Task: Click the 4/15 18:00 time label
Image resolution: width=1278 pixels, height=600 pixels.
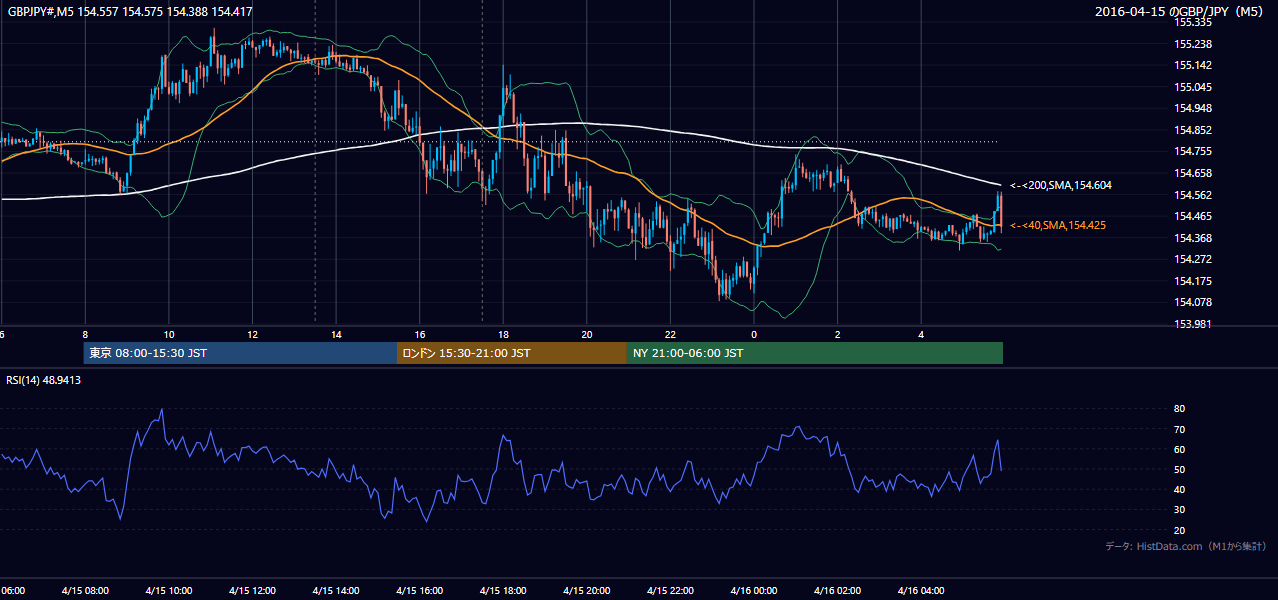Action: coord(503,591)
